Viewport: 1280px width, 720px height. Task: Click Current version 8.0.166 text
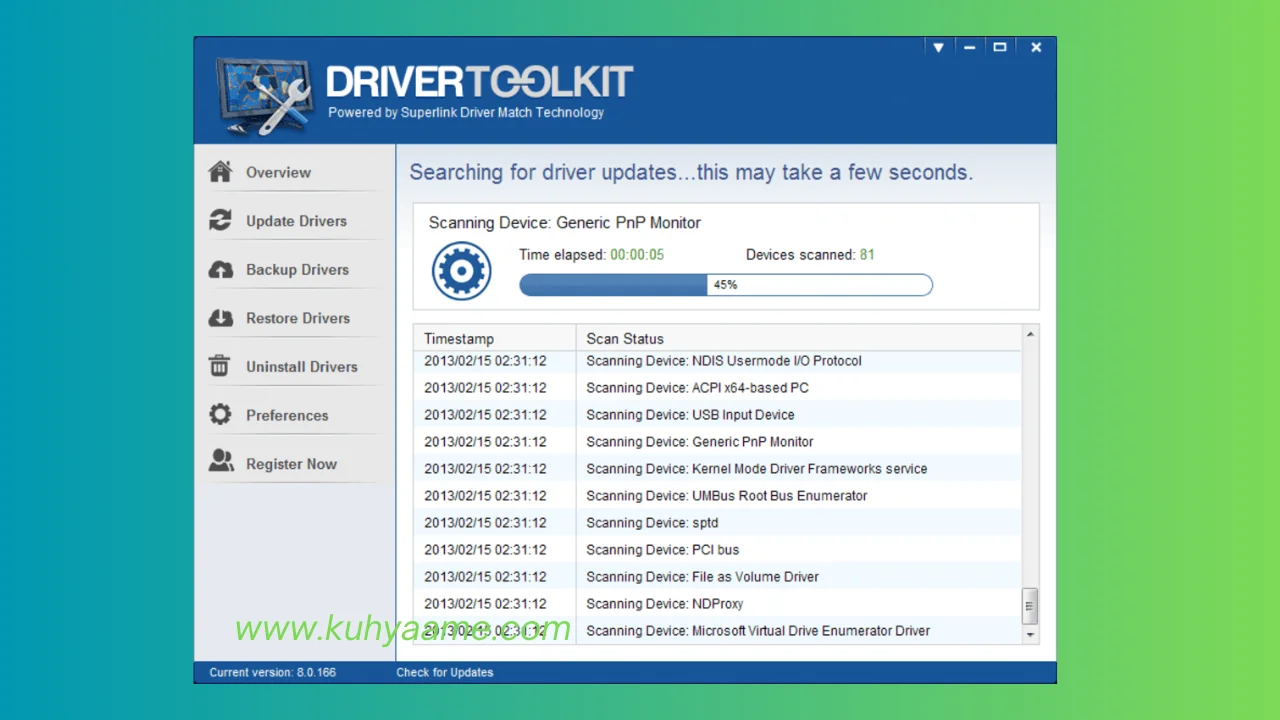[273, 672]
